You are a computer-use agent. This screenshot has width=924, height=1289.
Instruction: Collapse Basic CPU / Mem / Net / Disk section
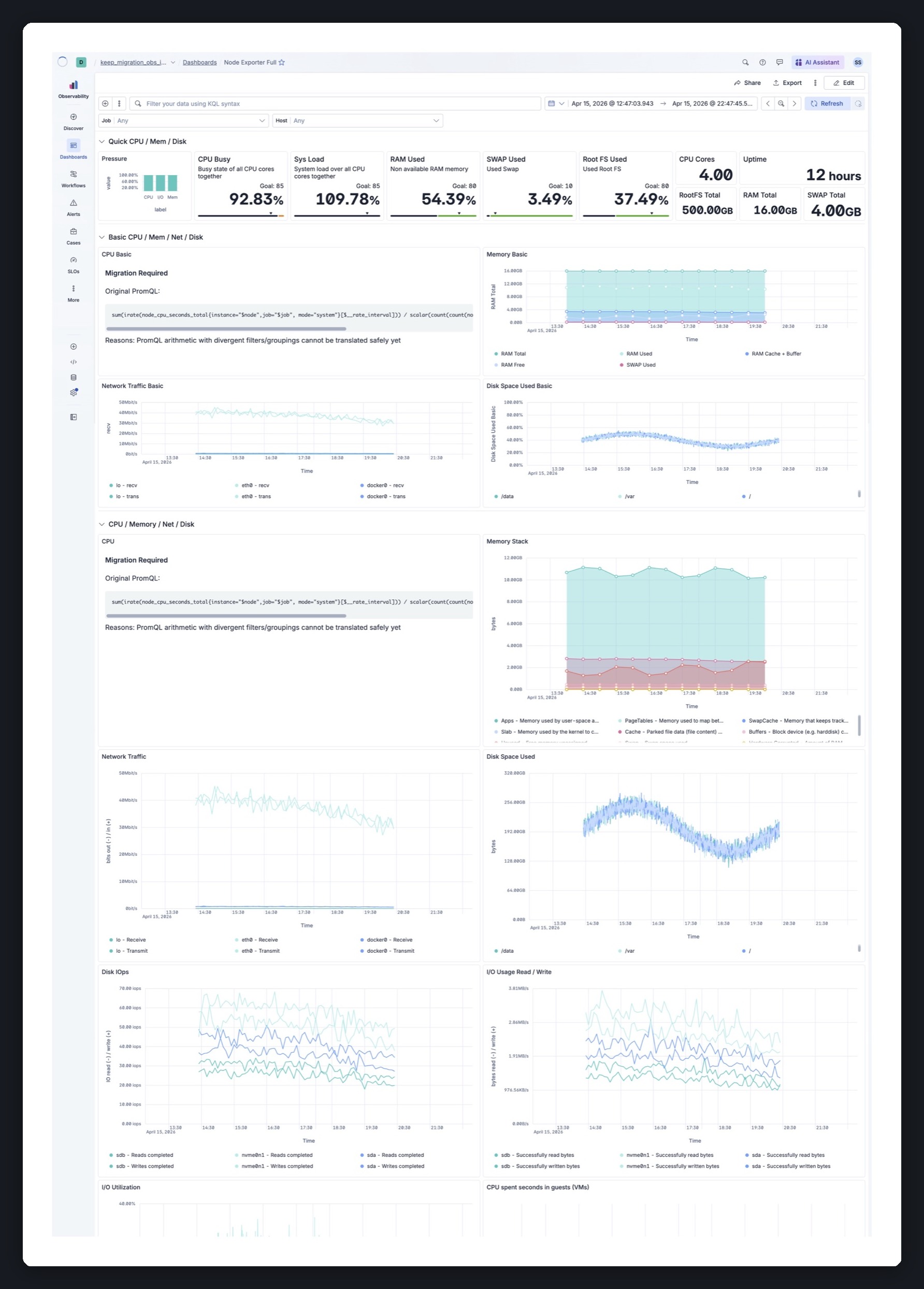102,237
